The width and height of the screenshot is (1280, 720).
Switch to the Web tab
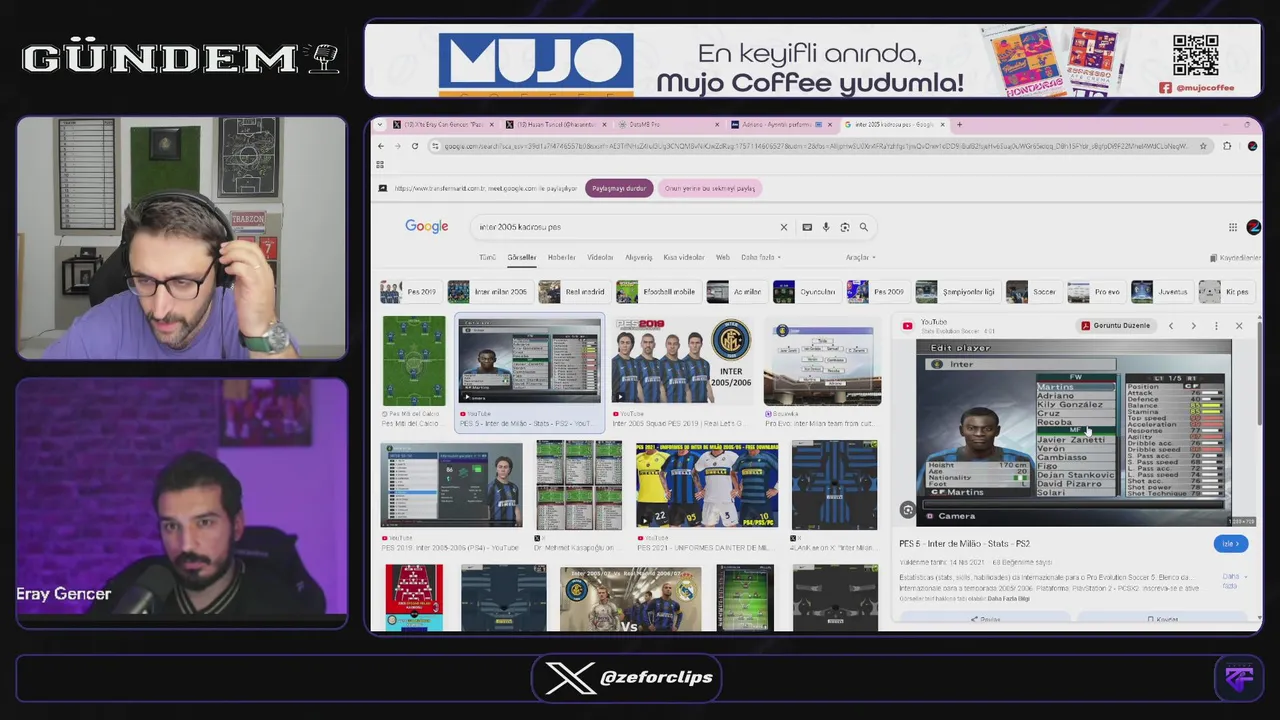pyautogui.click(x=722, y=257)
